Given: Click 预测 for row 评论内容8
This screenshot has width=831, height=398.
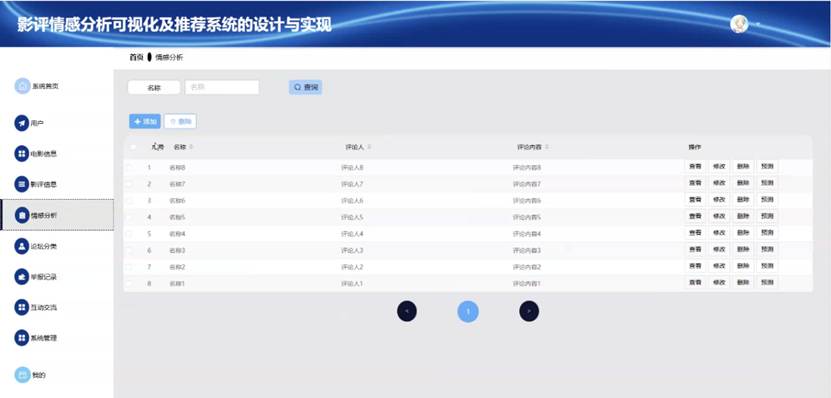Looking at the screenshot, I should click(767, 166).
